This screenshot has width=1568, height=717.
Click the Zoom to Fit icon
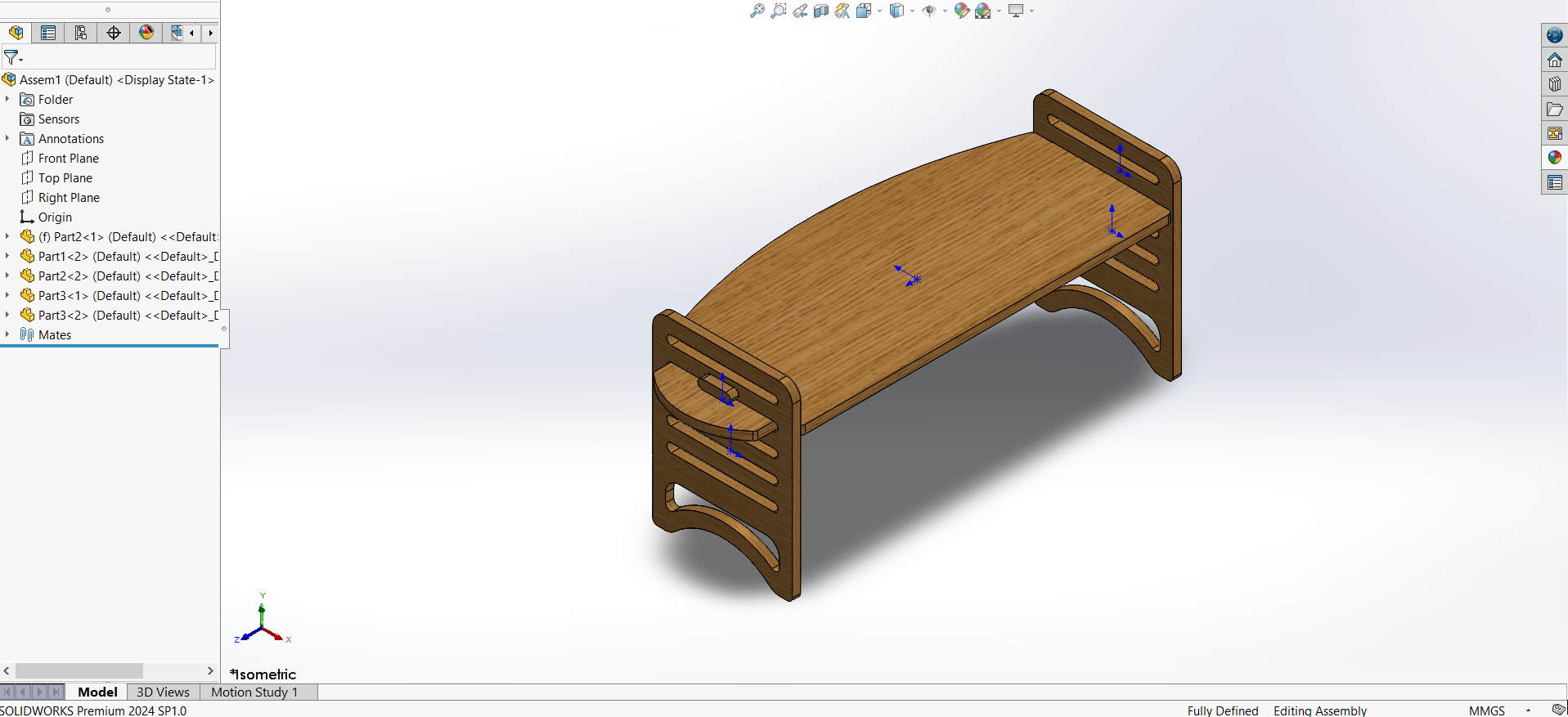click(757, 11)
